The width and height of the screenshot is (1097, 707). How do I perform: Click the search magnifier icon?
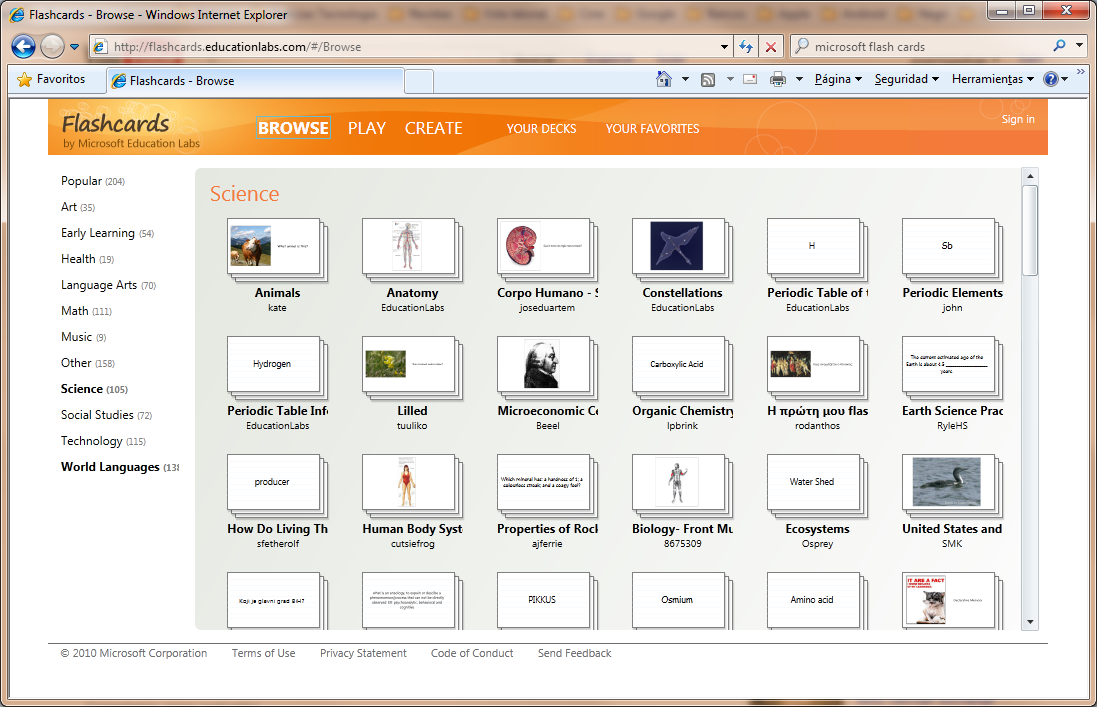(1059, 46)
